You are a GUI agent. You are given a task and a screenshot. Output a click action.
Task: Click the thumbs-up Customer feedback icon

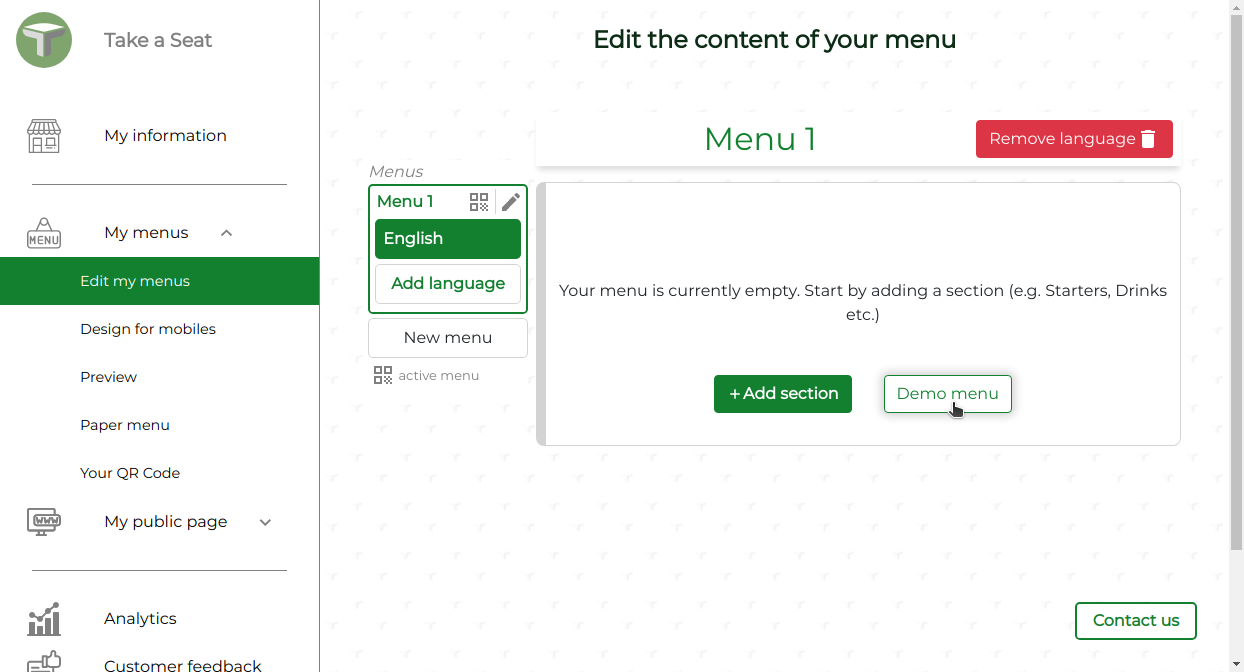tap(44, 661)
